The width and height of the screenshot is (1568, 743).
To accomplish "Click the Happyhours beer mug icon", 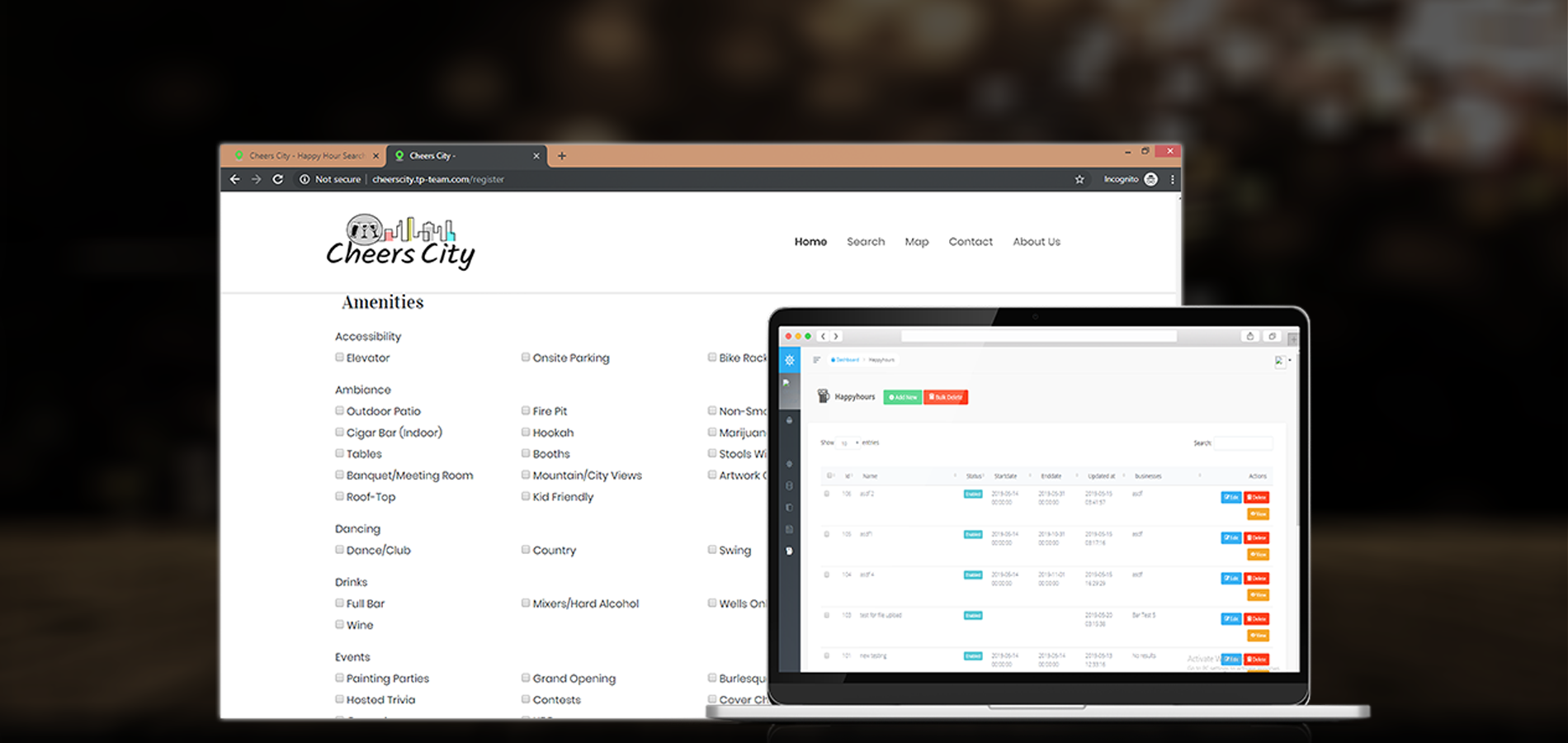I will point(823,396).
